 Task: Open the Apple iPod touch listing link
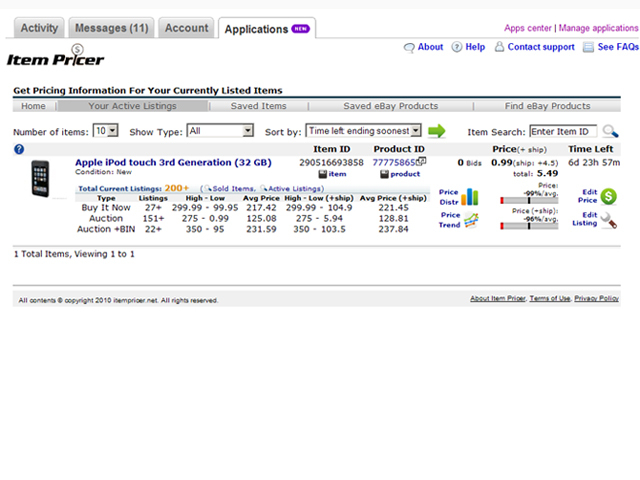(173, 162)
